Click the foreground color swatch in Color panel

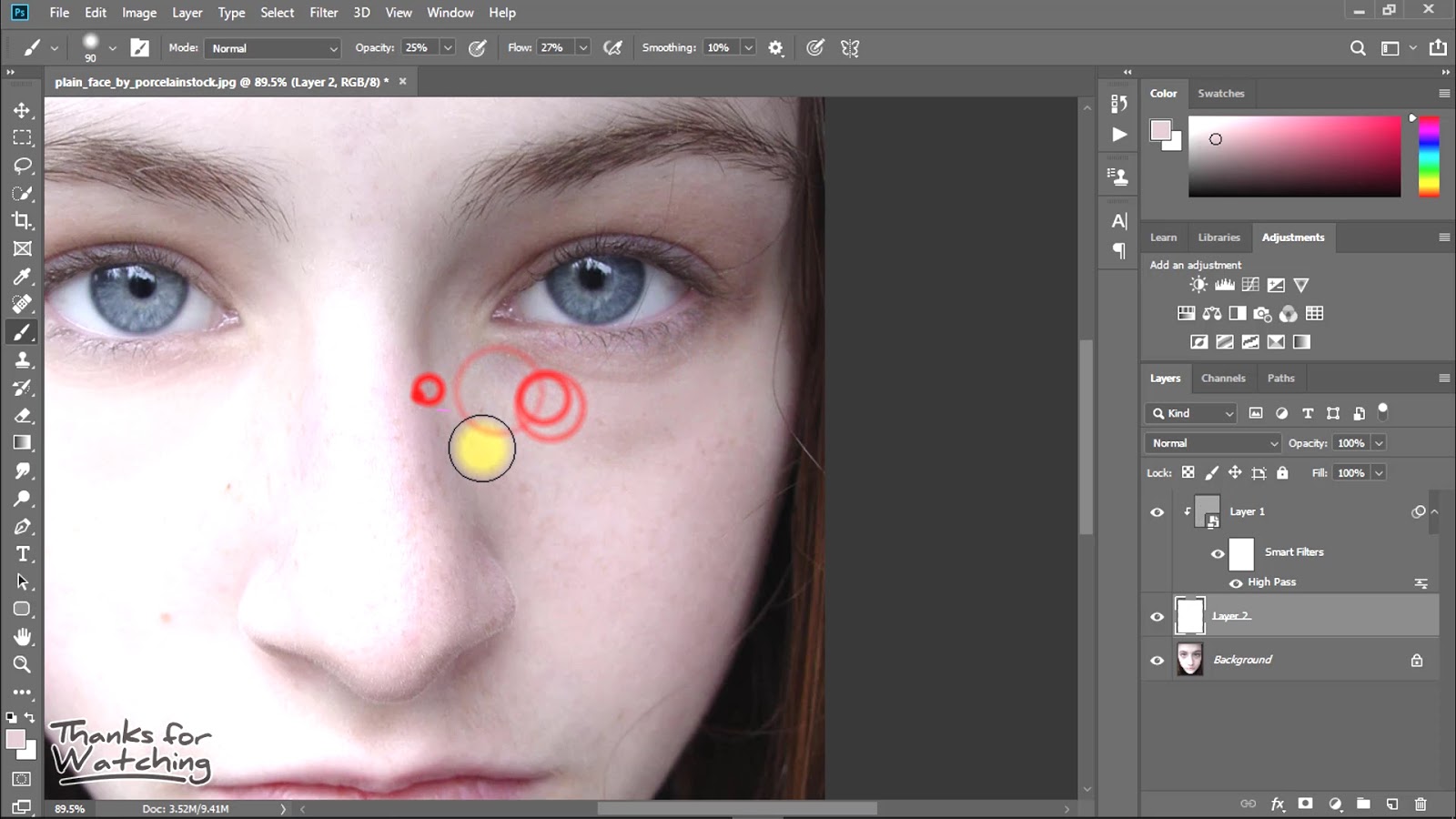1160,130
